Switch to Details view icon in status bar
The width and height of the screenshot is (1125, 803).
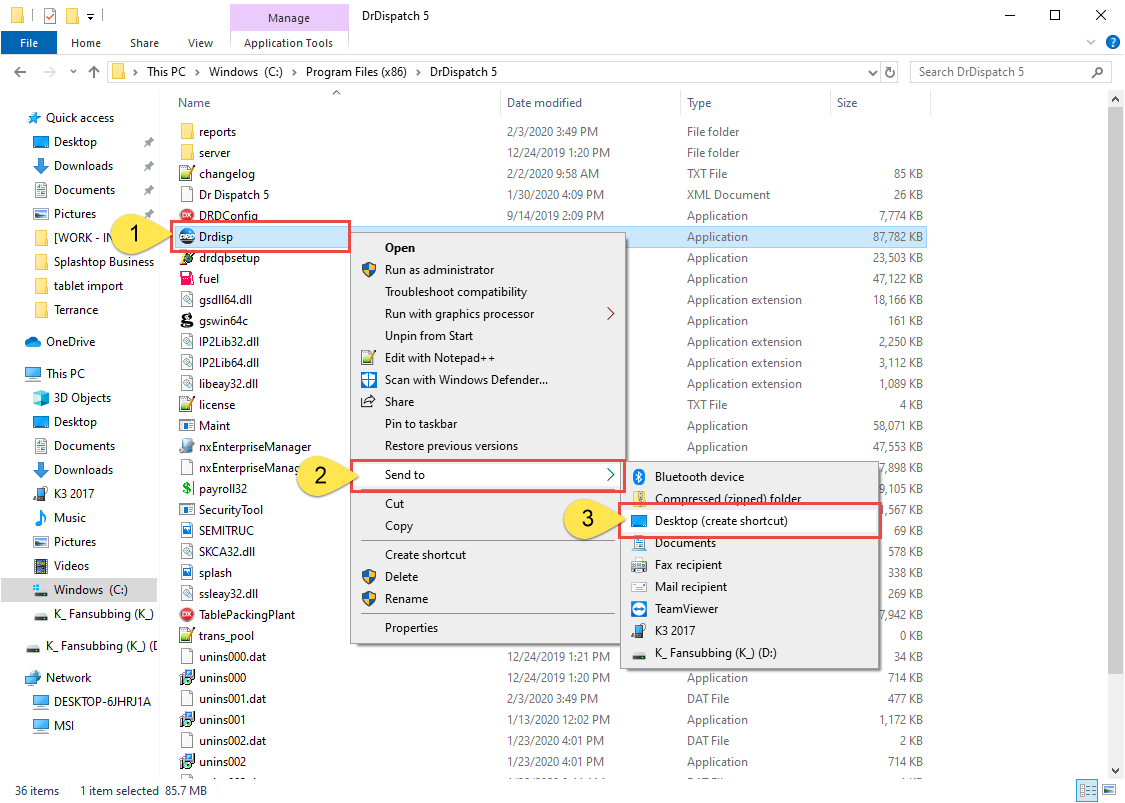point(1088,791)
